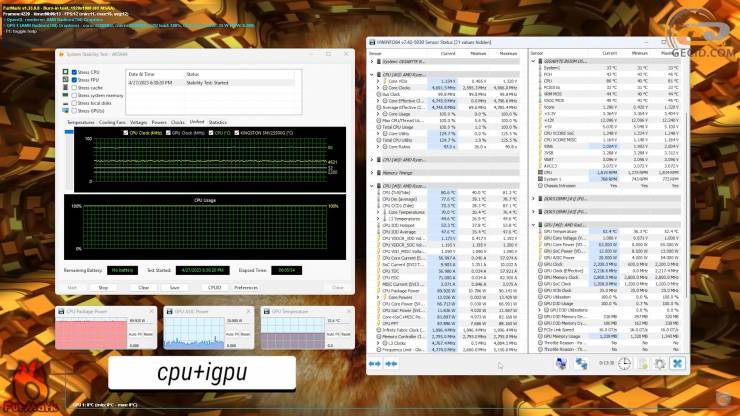Viewport: 740px width, 416px height.
Task: Click HWiNFO network connection icon
Action: (x=581, y=363)
